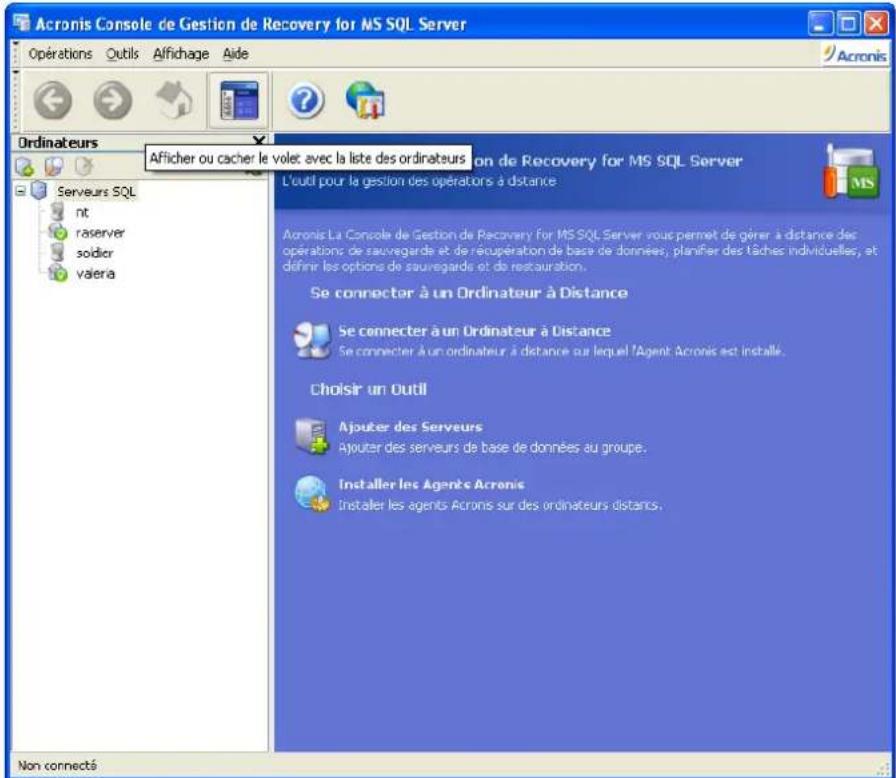
Task: Click the Acronis logo in the menu bar
Action: pos(855,55)
